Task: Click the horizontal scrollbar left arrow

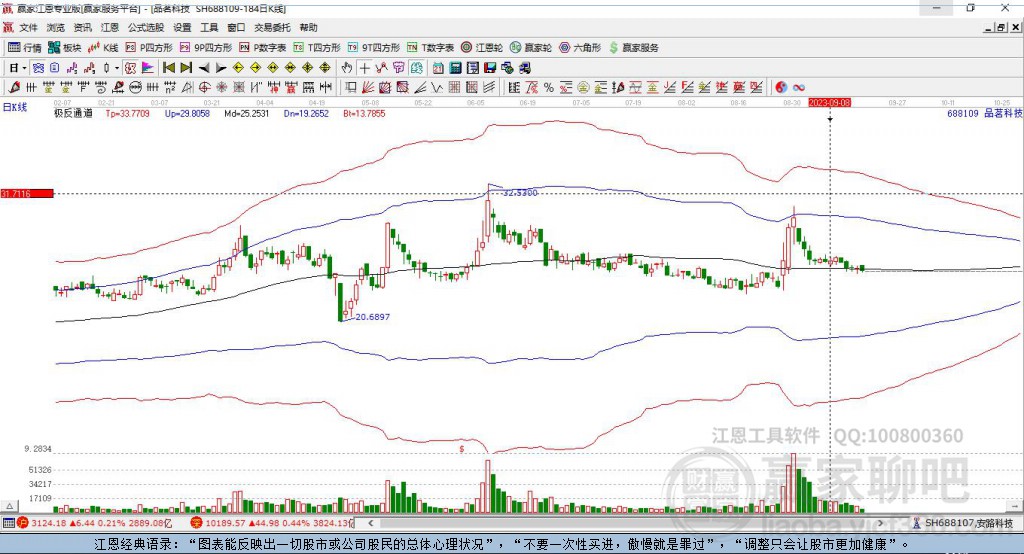Action: point(370,523)
